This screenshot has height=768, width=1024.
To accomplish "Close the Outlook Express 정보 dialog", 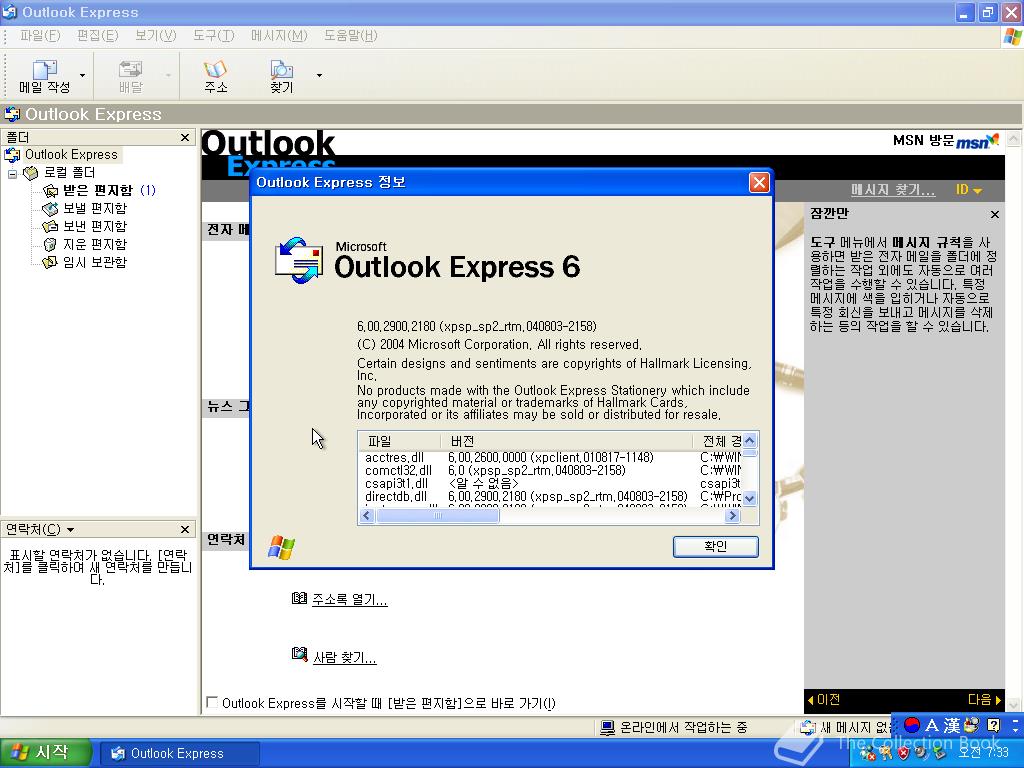I will coord(759,182).
